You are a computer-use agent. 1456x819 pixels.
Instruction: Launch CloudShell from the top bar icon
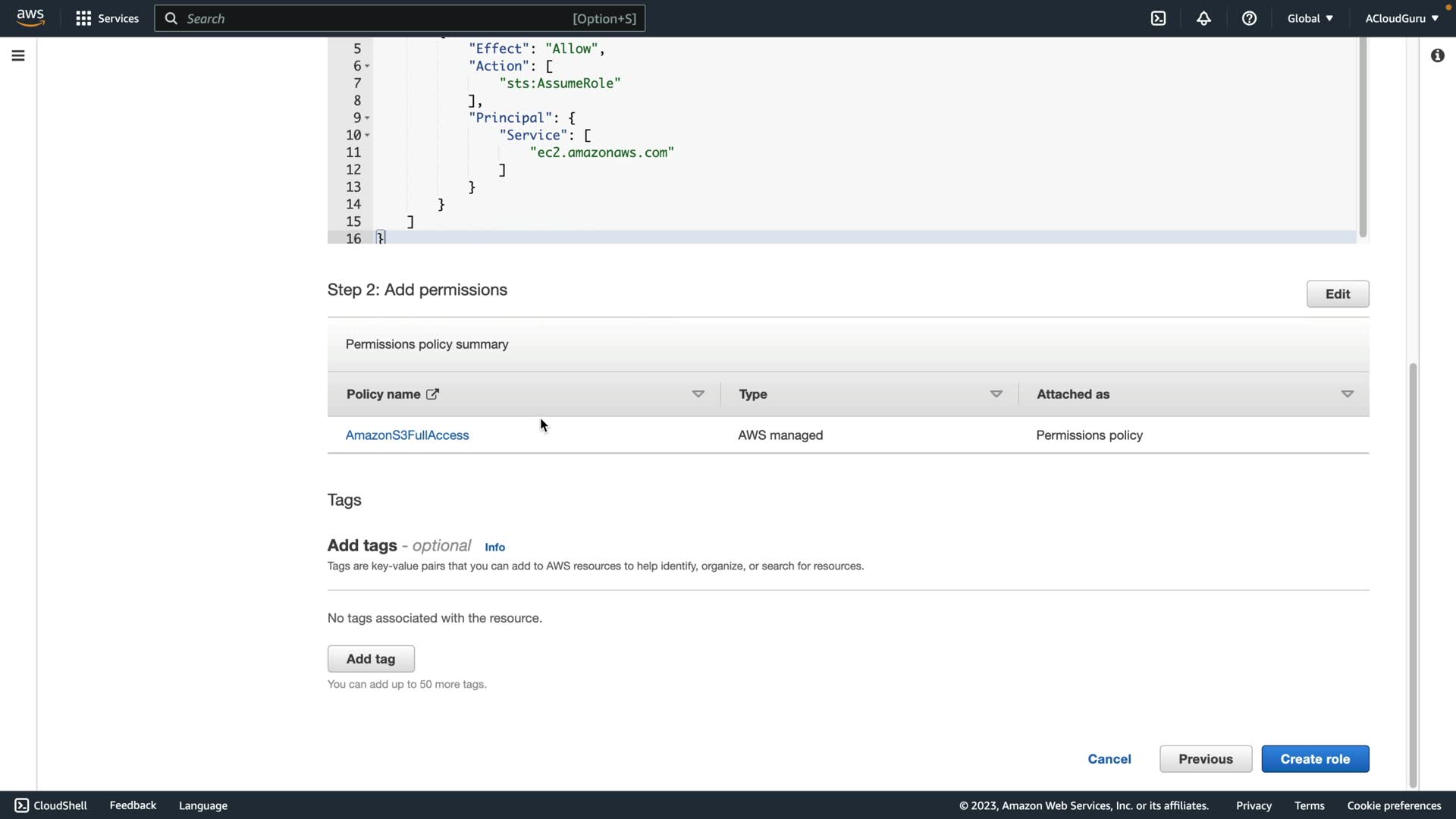(1158, 18)
